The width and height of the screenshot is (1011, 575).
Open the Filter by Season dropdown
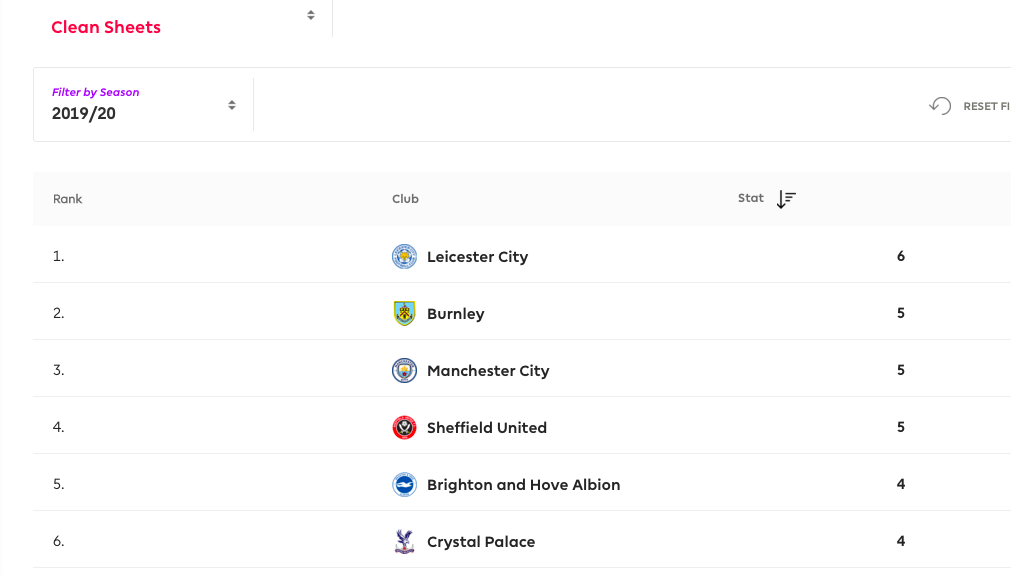point(144,104)
